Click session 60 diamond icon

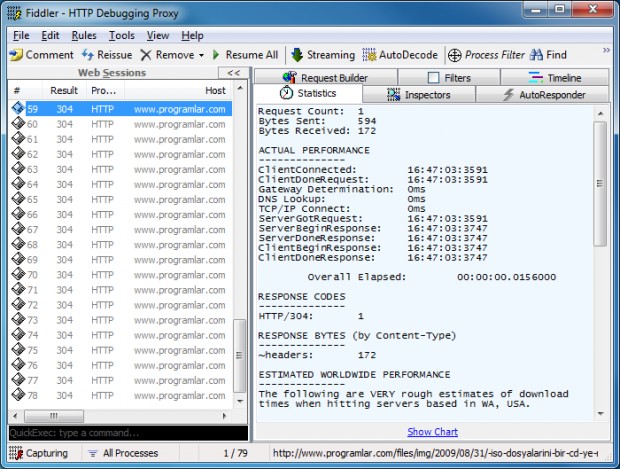click(x=18, y=123)
